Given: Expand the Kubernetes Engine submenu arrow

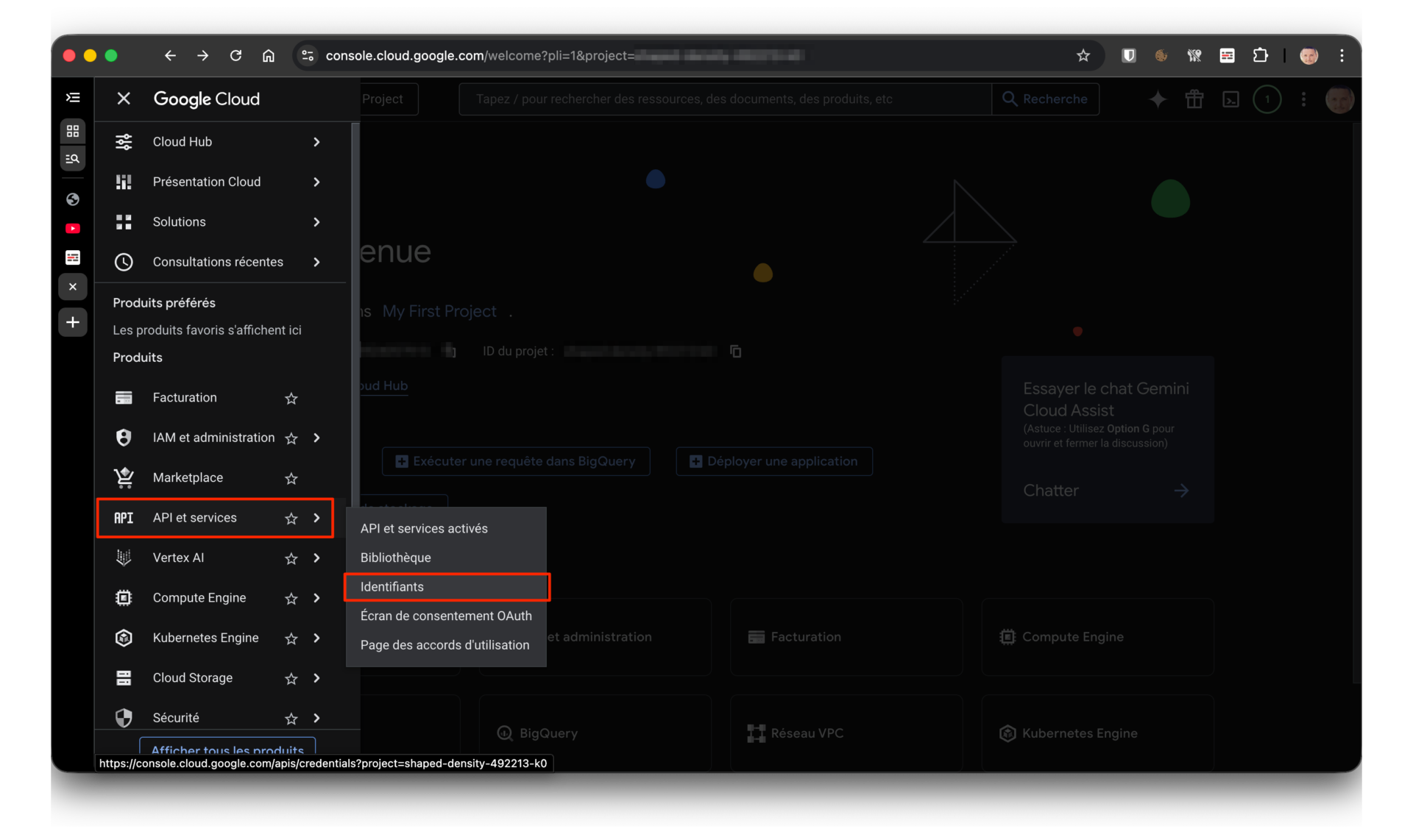Looking at the screenshot, I should [x=317, y=638].
